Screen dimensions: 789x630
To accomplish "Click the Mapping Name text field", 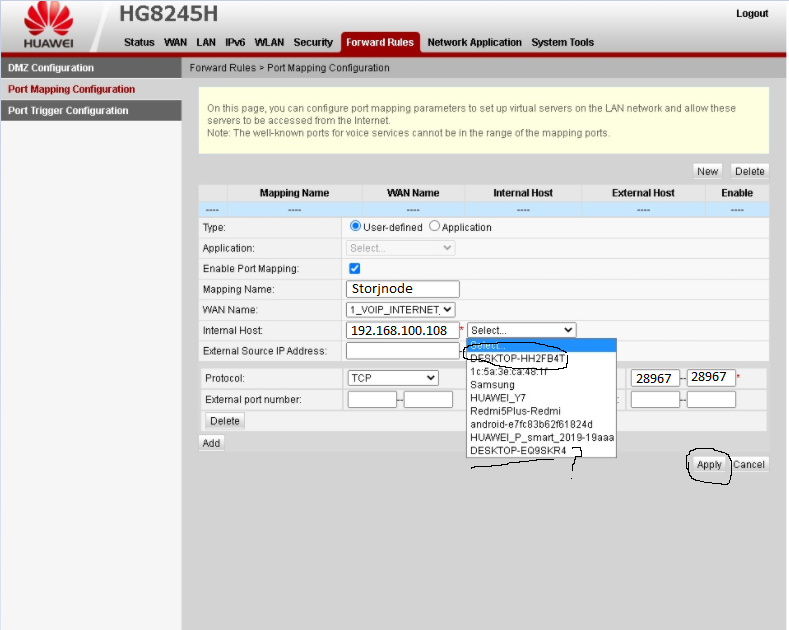I will point(402,289).
